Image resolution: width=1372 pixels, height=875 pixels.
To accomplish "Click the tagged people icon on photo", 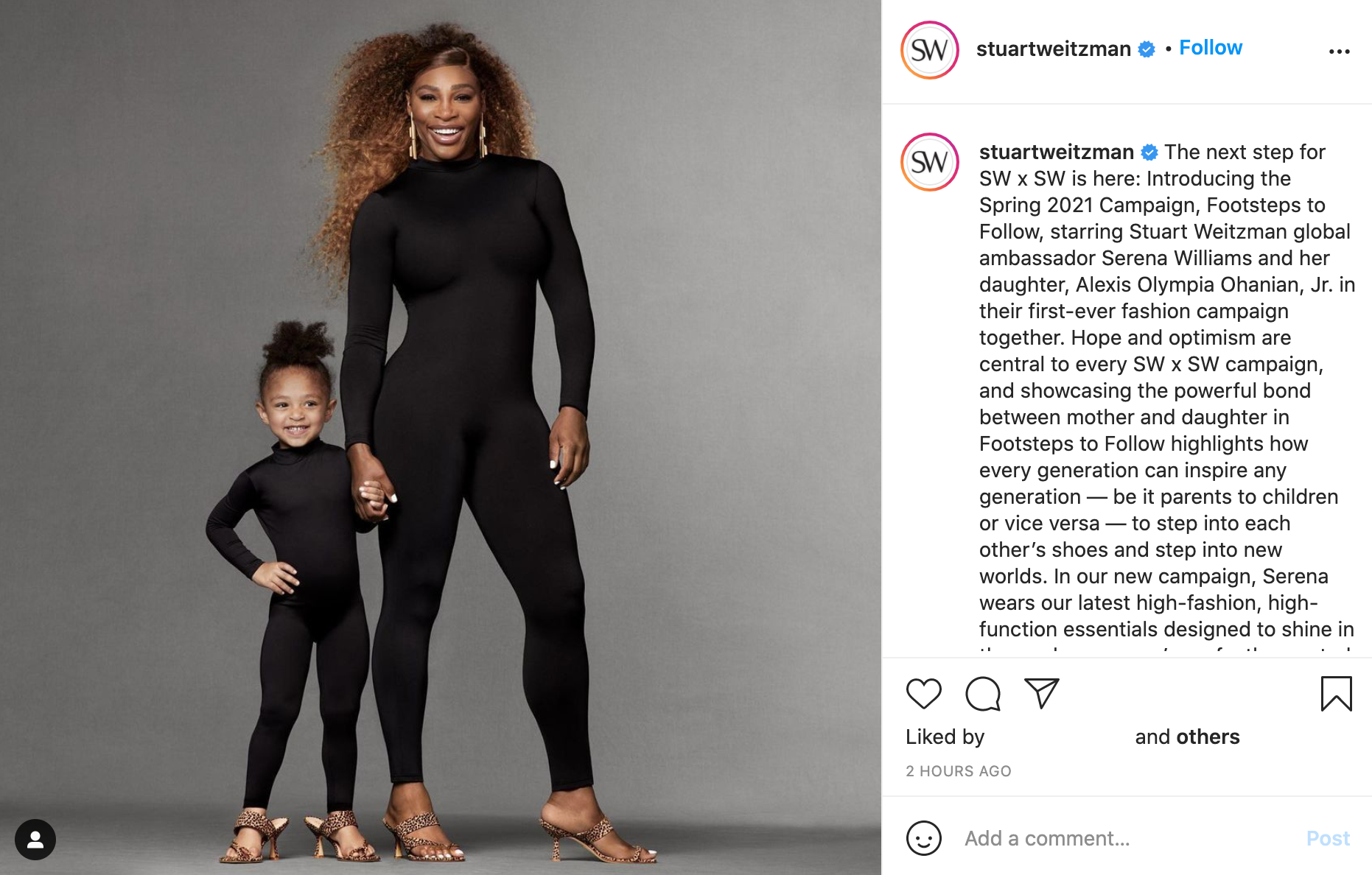I will [x=35, y=840].
